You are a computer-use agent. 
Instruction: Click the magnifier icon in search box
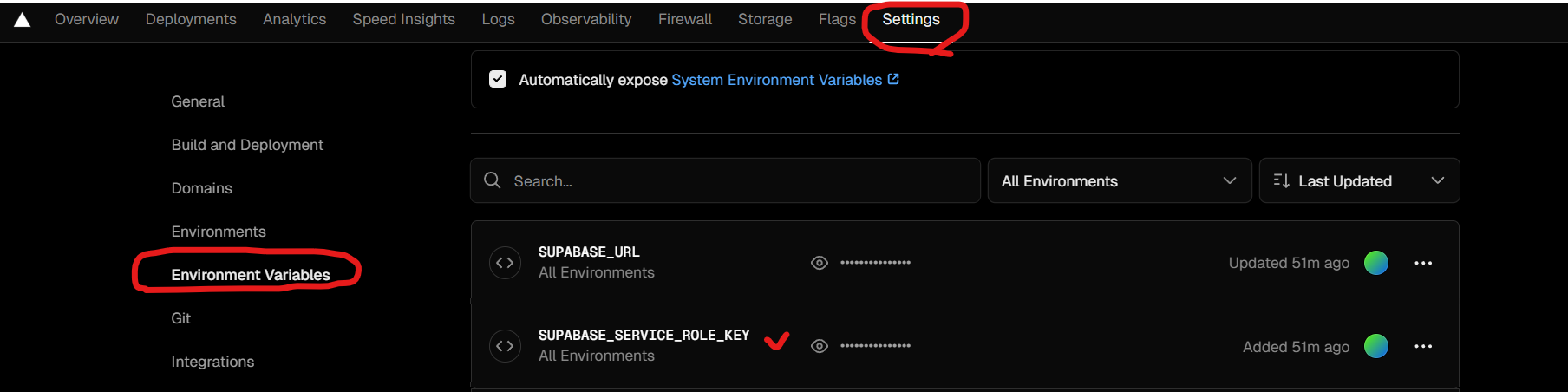tap(493, 180)
